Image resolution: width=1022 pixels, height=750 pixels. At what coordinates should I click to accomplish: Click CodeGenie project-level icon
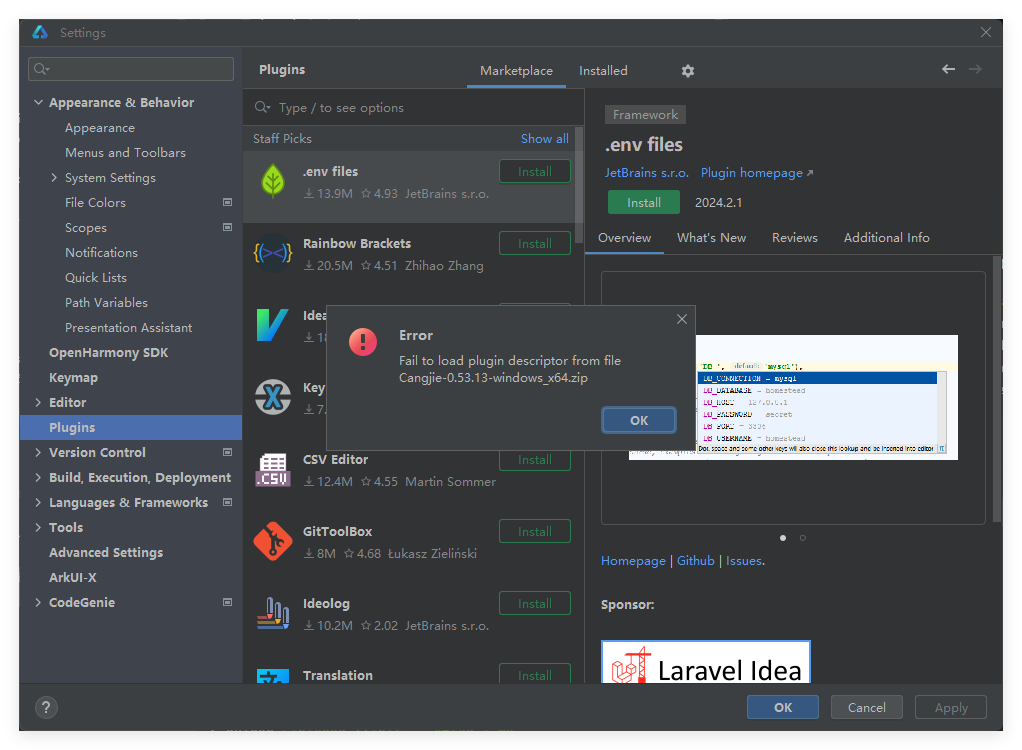tap(227, 602)
